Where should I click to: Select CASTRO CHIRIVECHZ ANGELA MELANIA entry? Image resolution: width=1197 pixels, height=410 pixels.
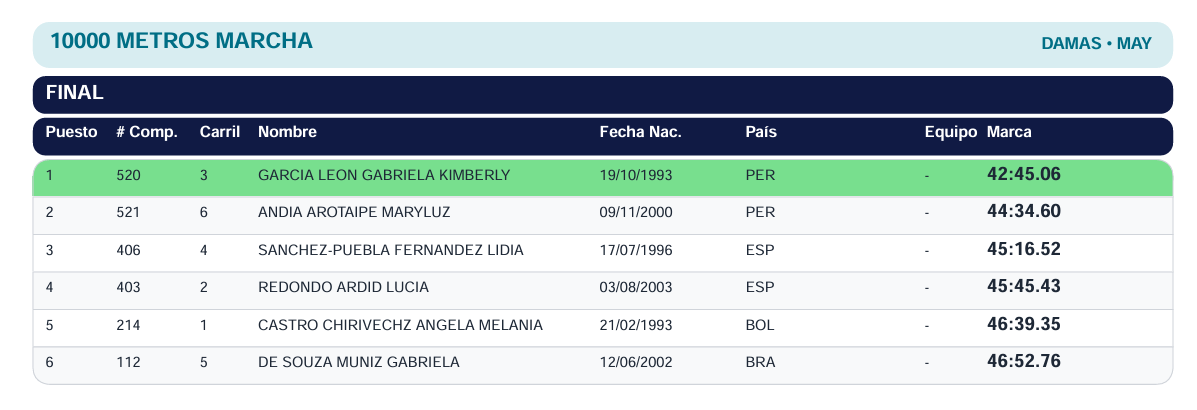click(400, 325)
